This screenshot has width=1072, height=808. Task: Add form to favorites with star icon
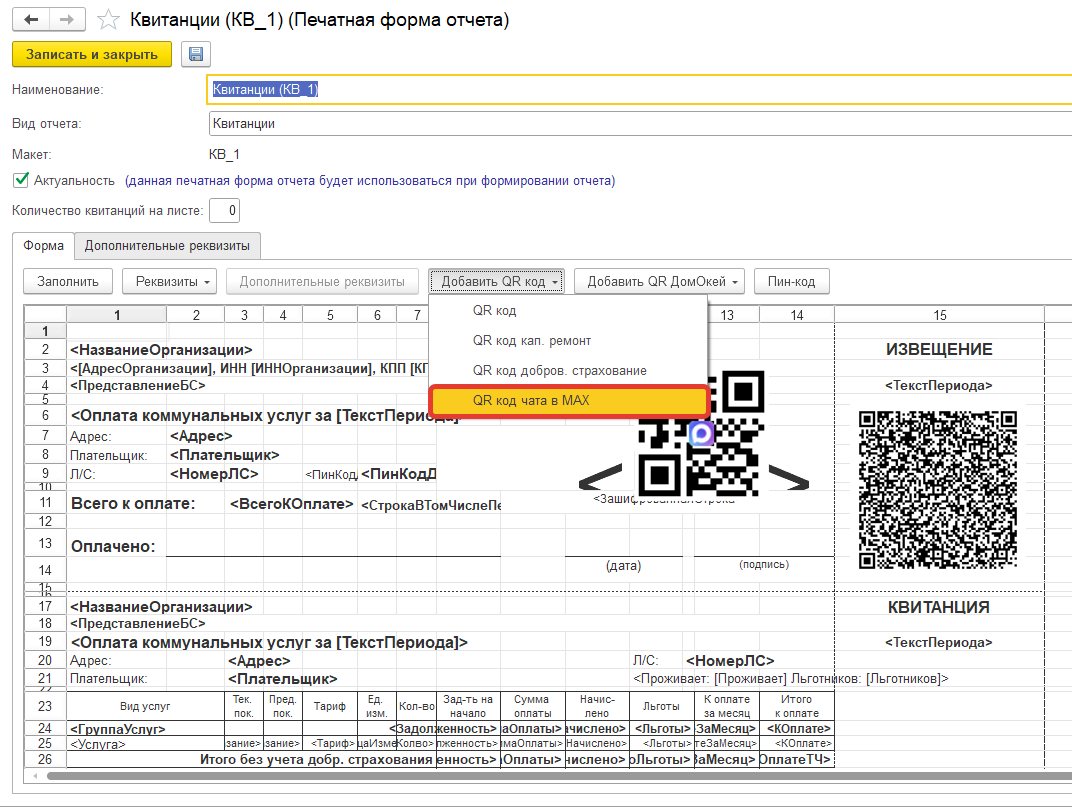pyautogui.click(x=112, y=20)
